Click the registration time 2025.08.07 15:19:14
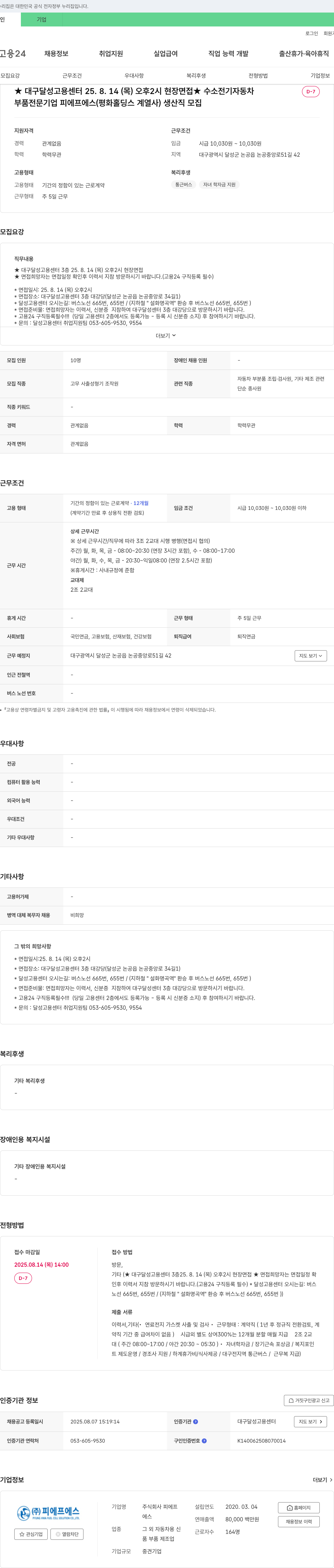This screenshot has height=1568, width=334. click(95, 1422)
